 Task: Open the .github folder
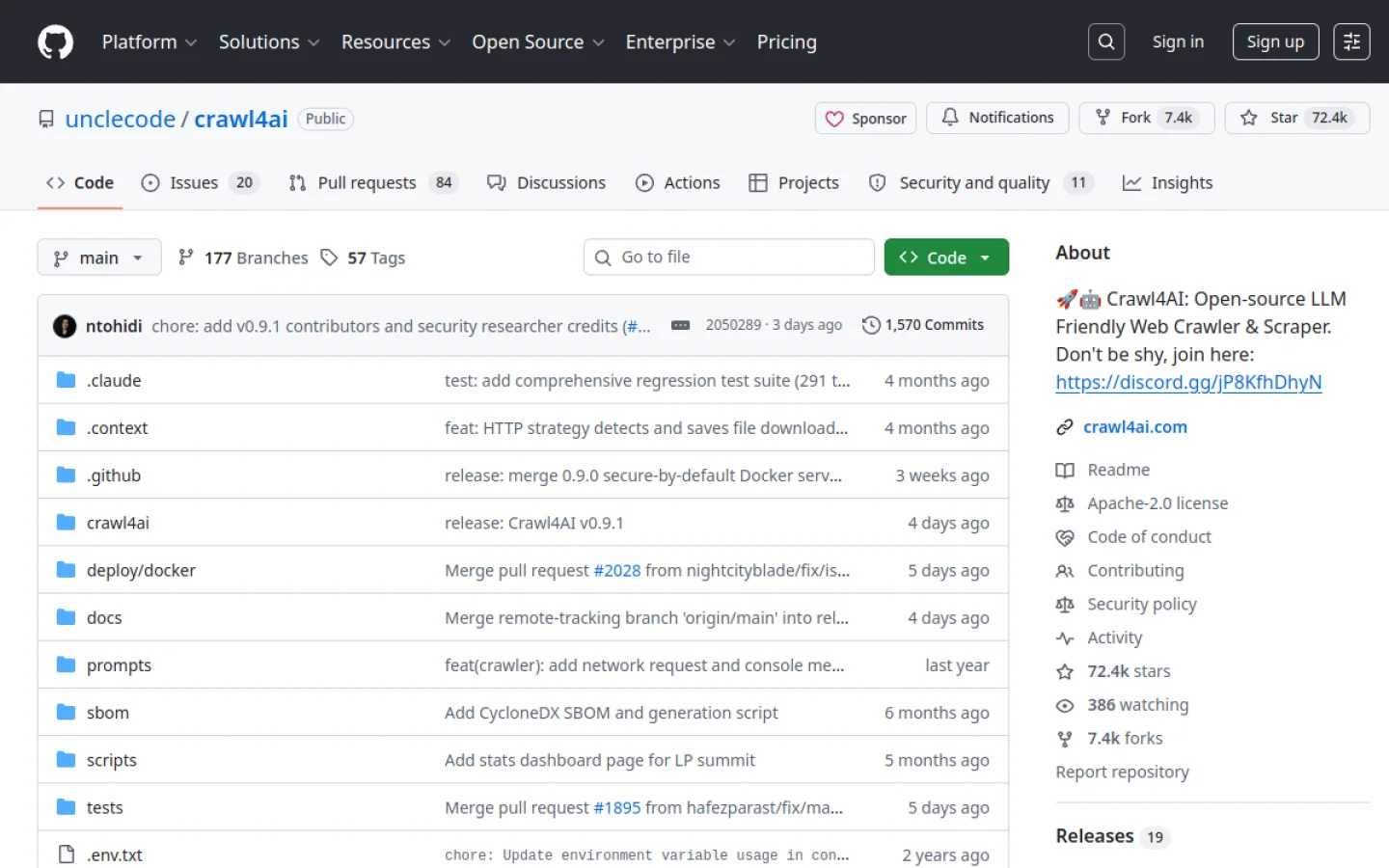tap(114, 475)
